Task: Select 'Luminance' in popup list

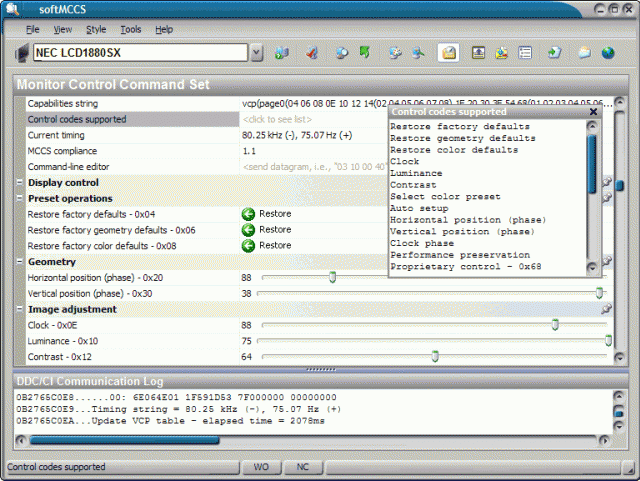Action: (416, 174)
